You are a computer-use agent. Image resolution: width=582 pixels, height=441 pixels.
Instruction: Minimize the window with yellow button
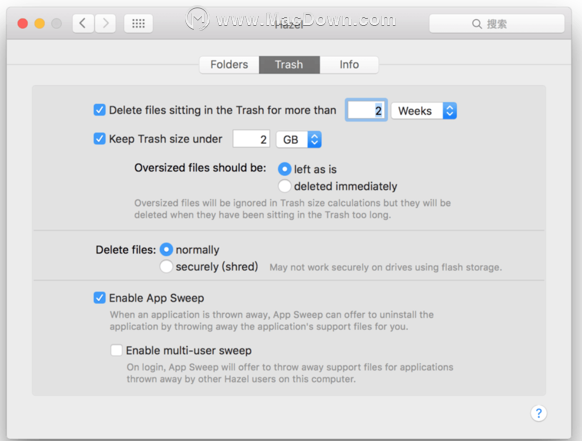[40, 24]
